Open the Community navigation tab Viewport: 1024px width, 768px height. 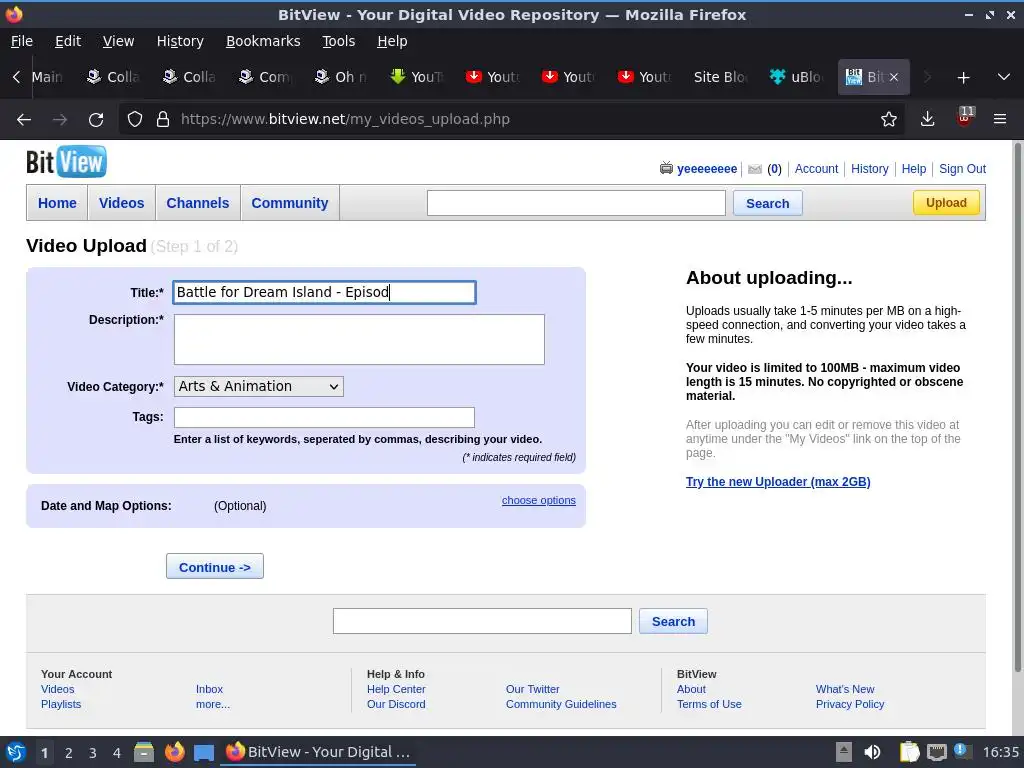pos(290,203)
